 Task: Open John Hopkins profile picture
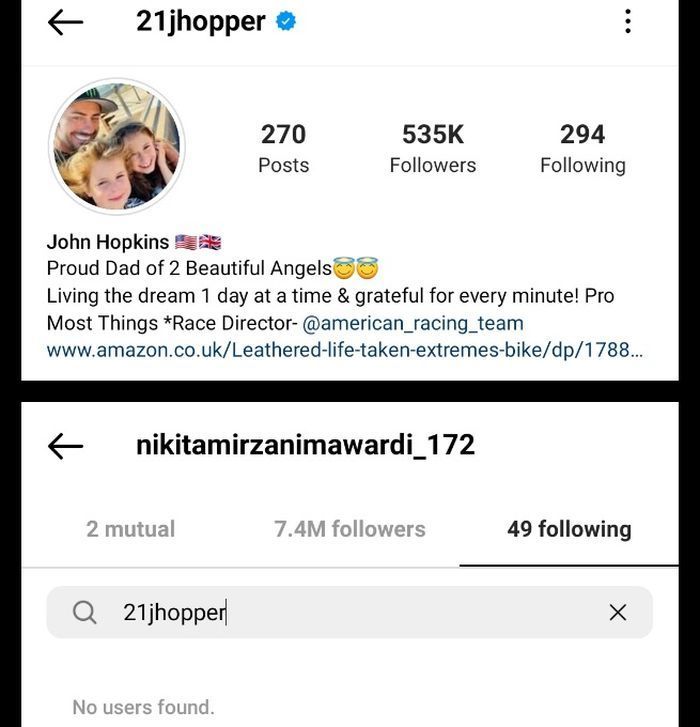(x=117, y=147)
